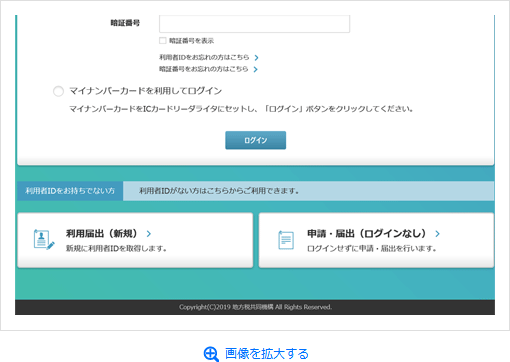Image resolution: width=510 pixels, height=362 pixels.
Task: Click chevron beside 暗証番号をお忘れの方 link
Action: (x=255, y=69)
